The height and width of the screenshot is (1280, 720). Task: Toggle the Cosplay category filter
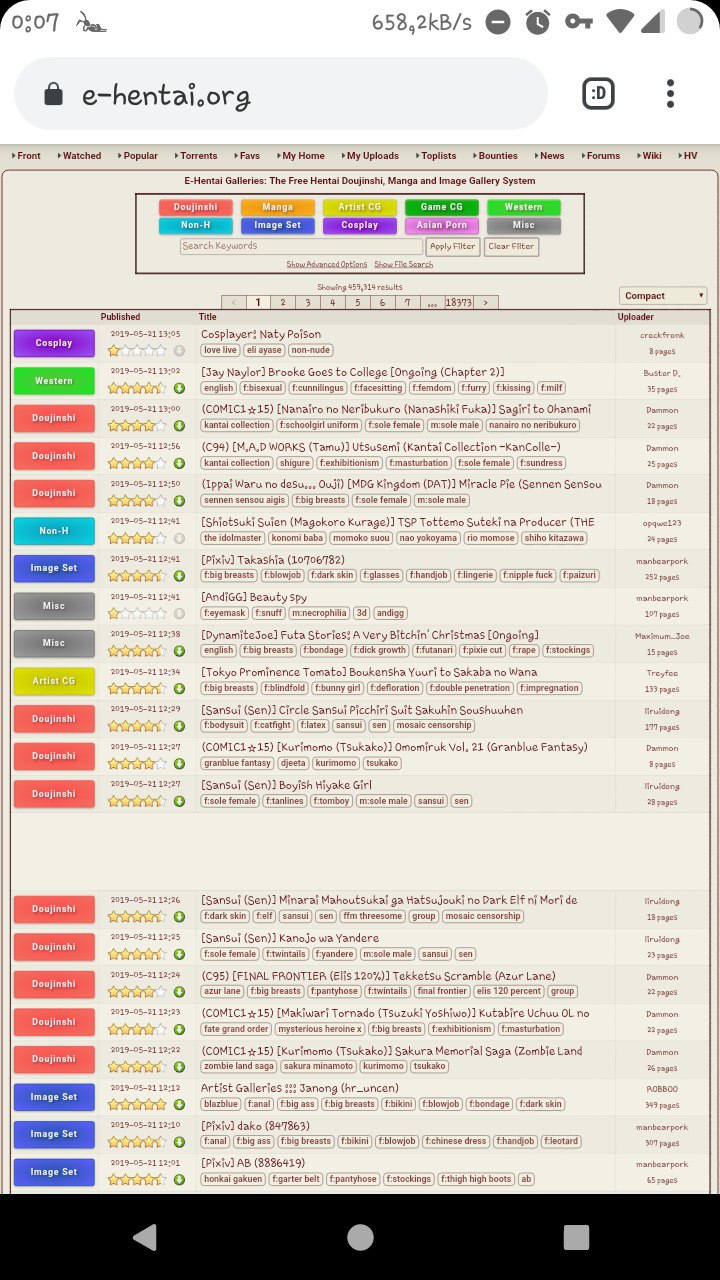coord(359,225)
